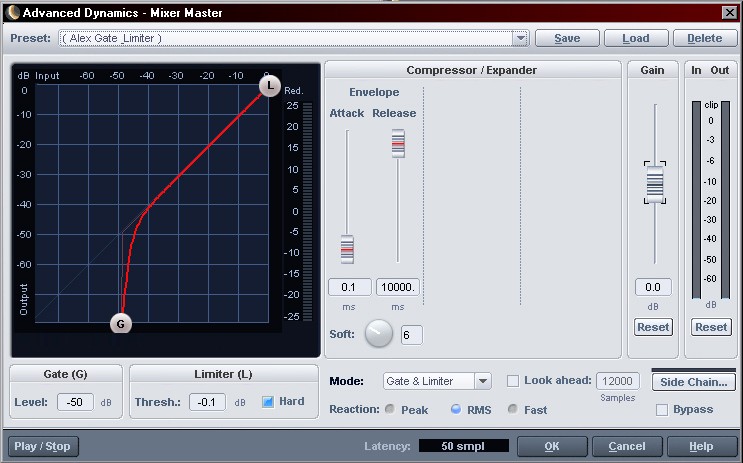Open the Preset dropdown arrow
The width and height of the screenshot is (743, 463).
tap(520, 38)
